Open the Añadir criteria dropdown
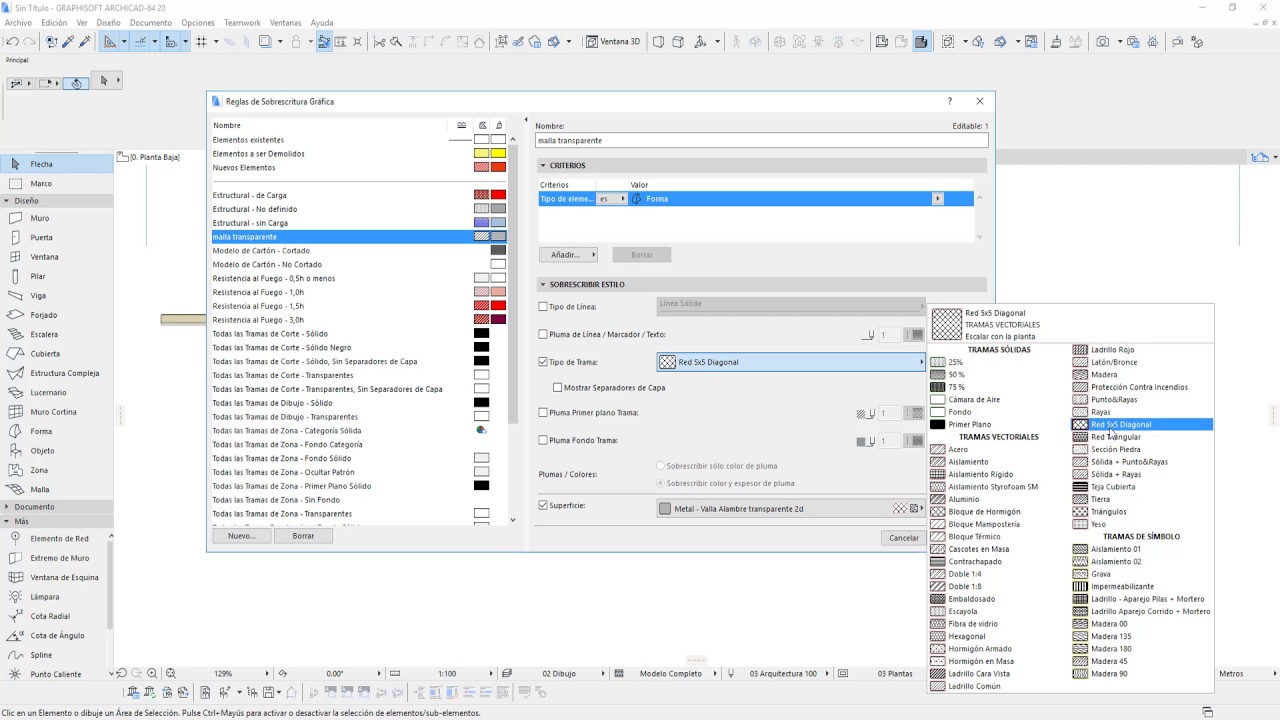 click(568, 255)
